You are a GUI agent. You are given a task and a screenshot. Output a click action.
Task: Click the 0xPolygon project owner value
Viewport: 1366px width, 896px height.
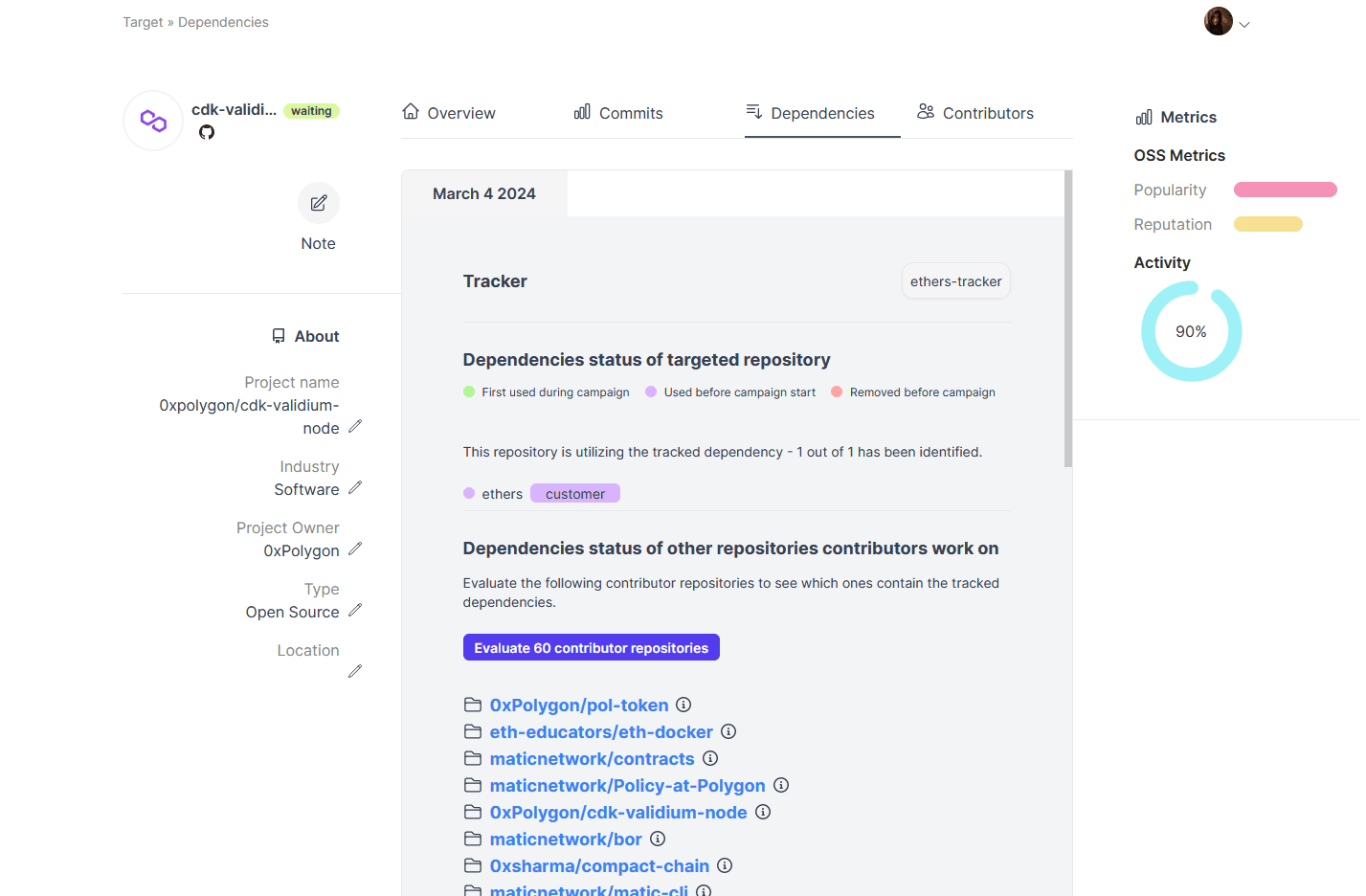click(302, 550)
